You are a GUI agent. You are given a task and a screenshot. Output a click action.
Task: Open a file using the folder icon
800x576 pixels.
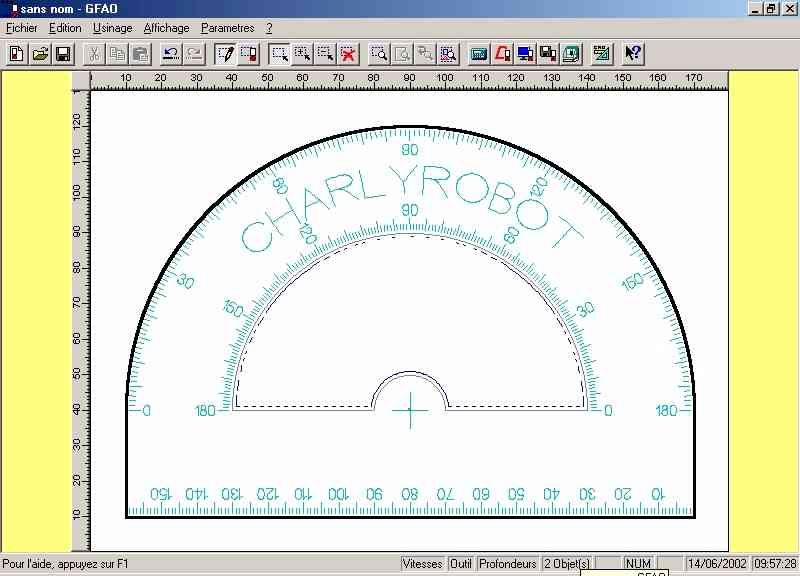point(40,54)
